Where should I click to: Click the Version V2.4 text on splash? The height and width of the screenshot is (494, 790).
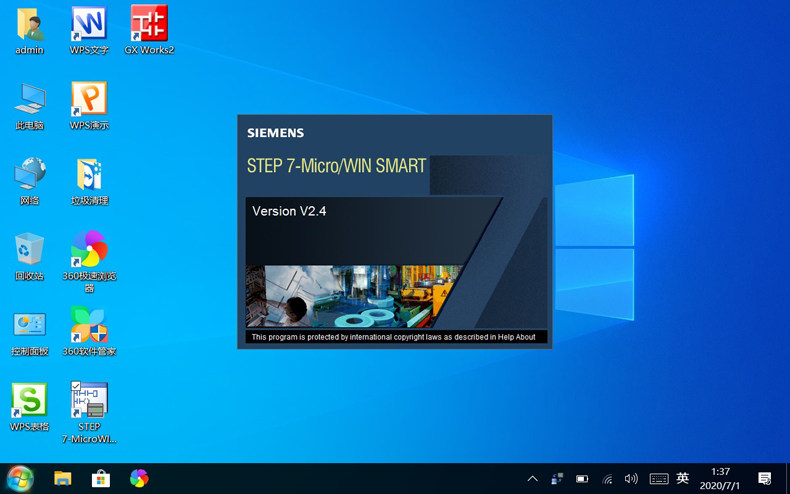point(289,211)
